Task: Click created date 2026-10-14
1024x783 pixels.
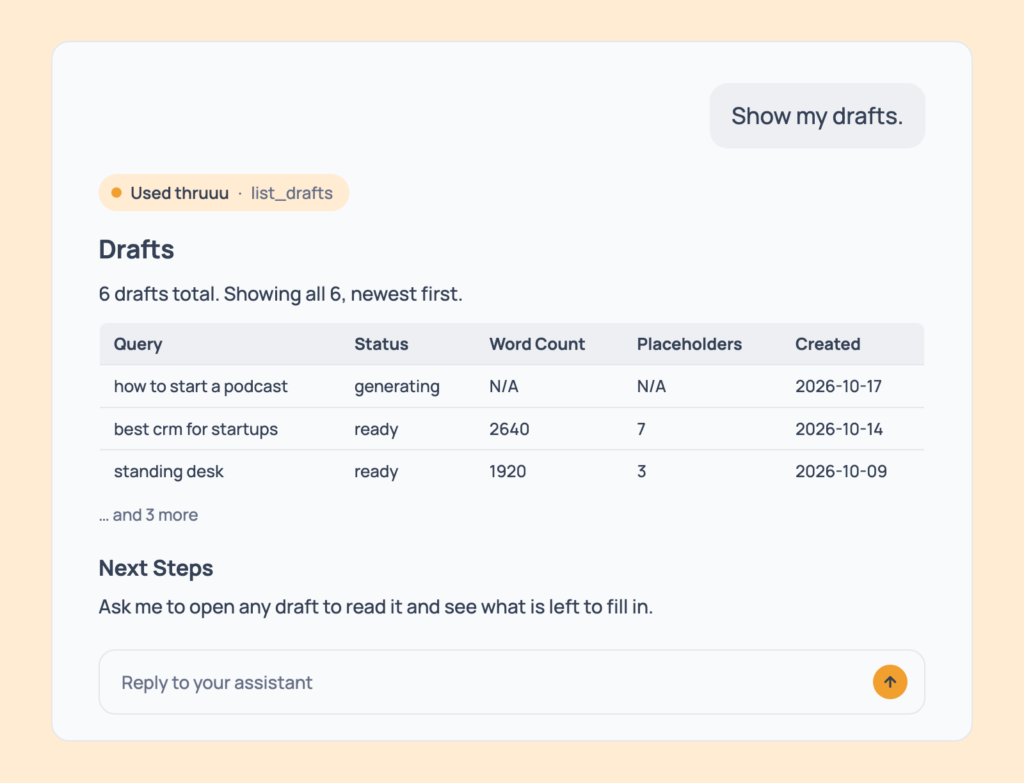Action: [x=839, y=429]
